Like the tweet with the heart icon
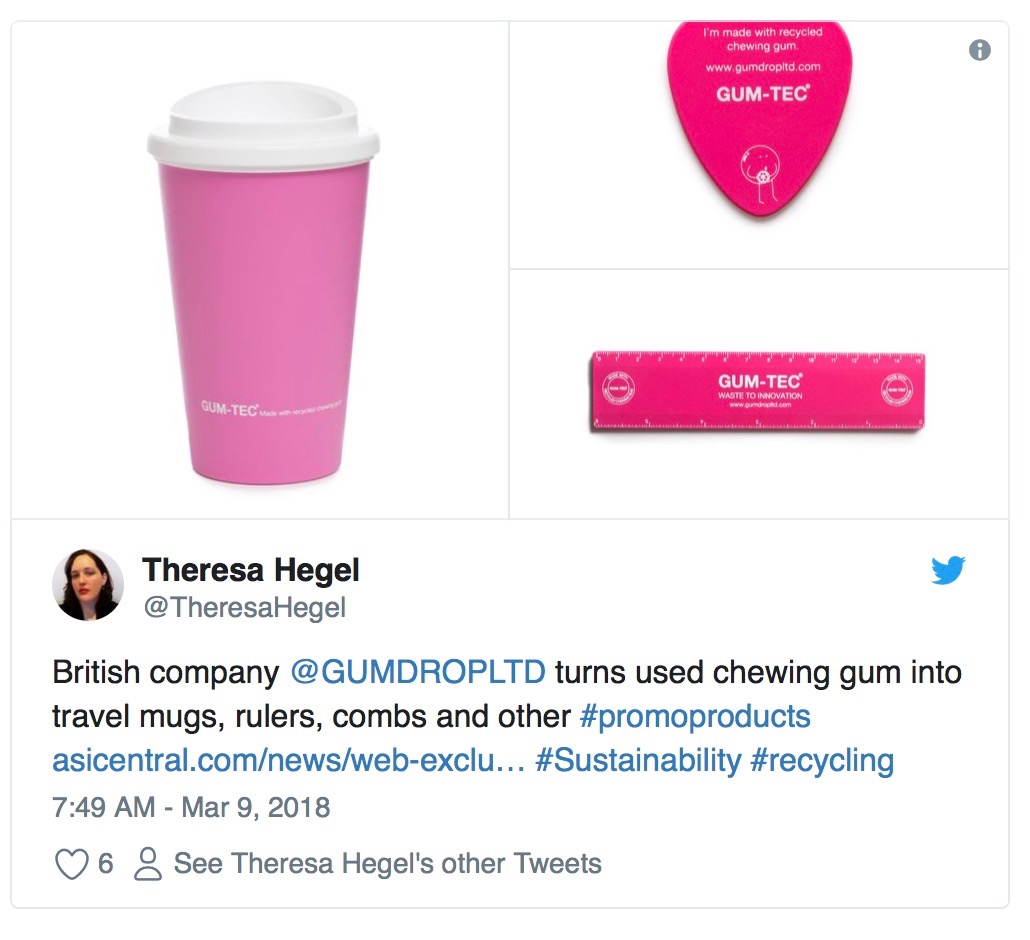Viewport: 1030px width, 940px height. click(x=72, y=864)
